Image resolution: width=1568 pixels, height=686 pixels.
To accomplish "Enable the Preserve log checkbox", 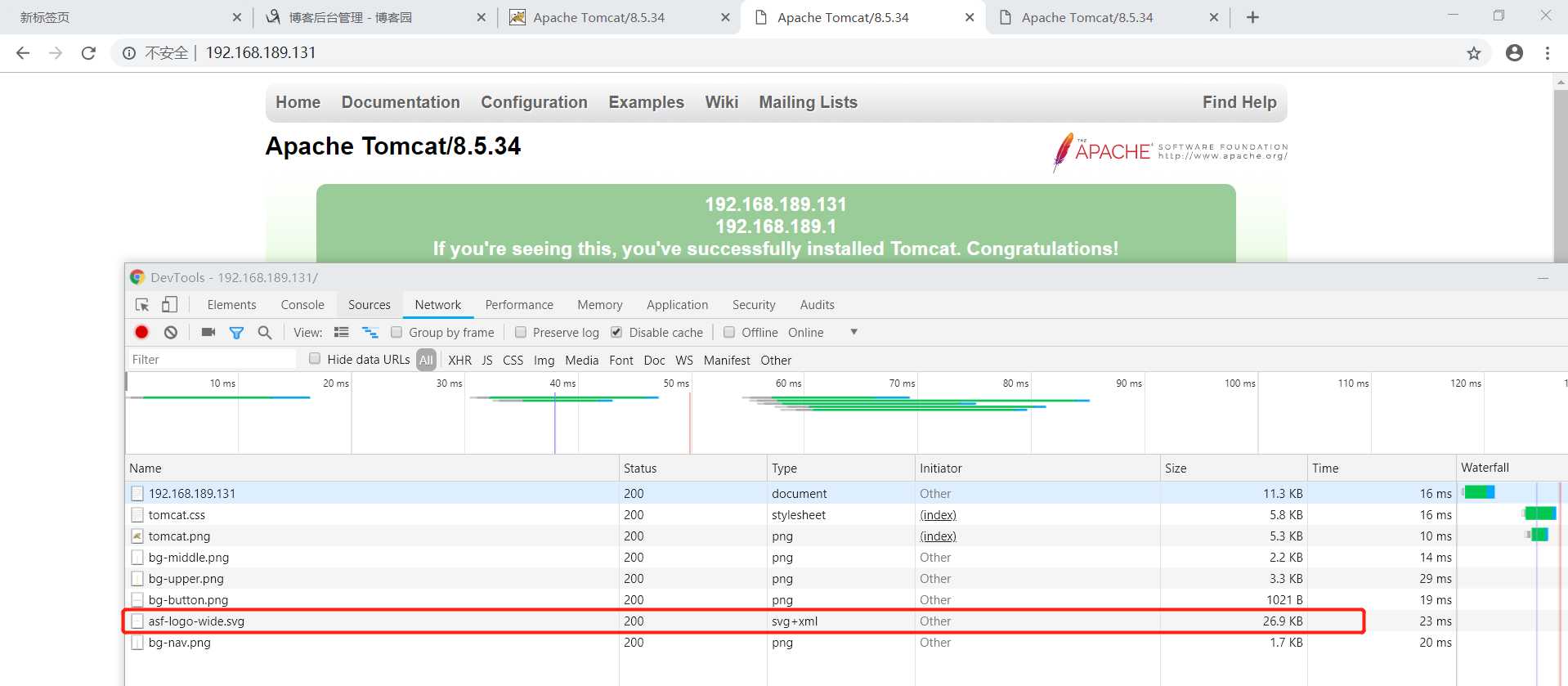I will point(521,332).
